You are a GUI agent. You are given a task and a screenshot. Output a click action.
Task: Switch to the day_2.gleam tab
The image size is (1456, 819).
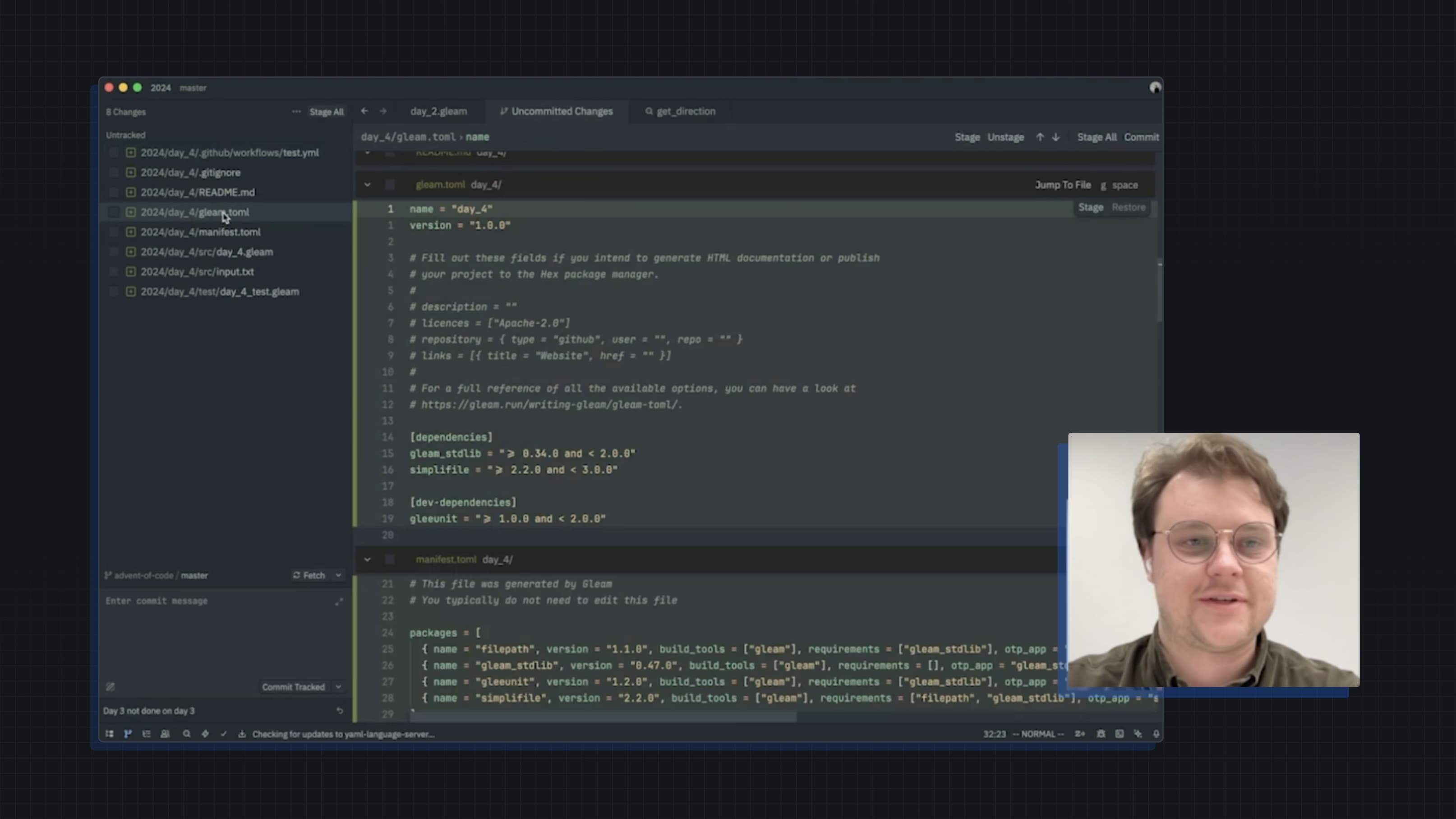(438, 111)
